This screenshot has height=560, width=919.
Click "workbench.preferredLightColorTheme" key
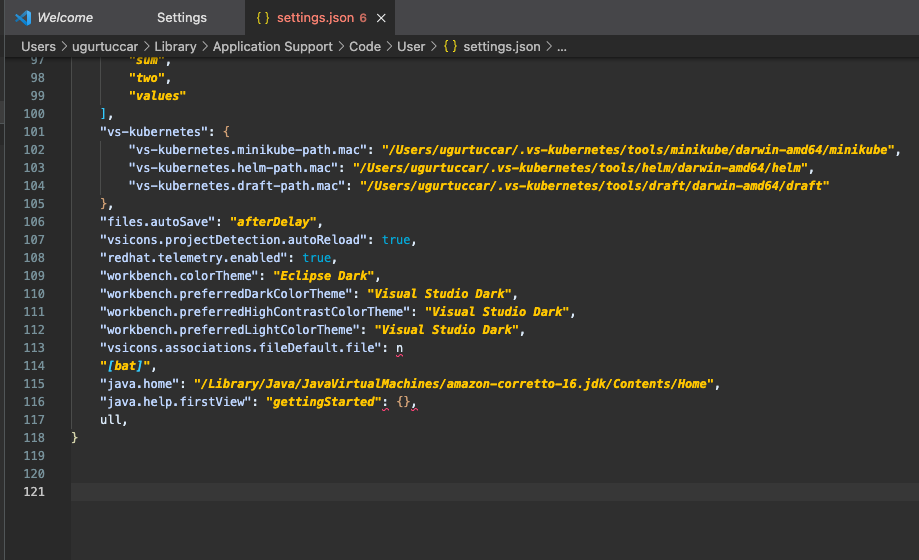click(230, 330)
